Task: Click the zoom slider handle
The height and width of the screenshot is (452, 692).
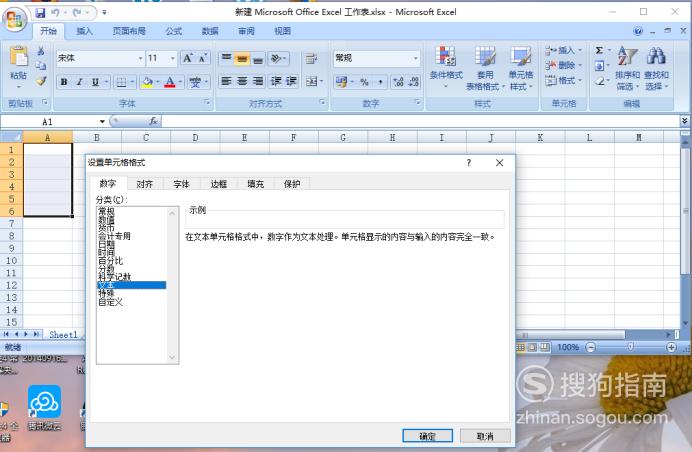Action: (x=631, y=347)
